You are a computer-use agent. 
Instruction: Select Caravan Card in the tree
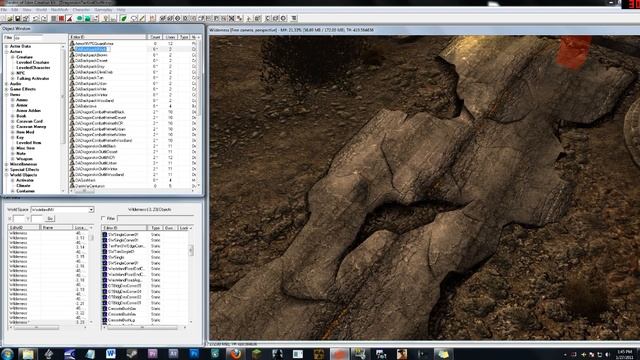[29, 121]
